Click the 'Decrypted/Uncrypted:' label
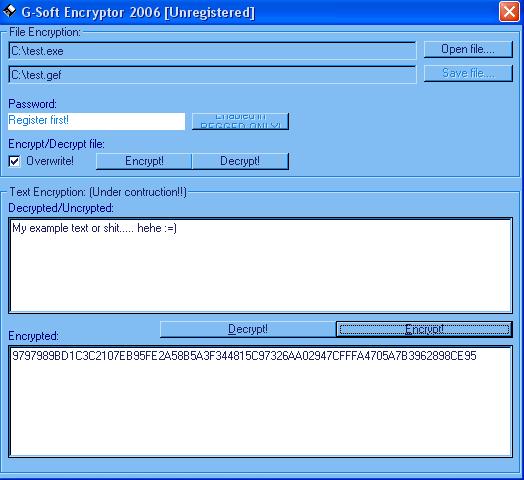 61,208
